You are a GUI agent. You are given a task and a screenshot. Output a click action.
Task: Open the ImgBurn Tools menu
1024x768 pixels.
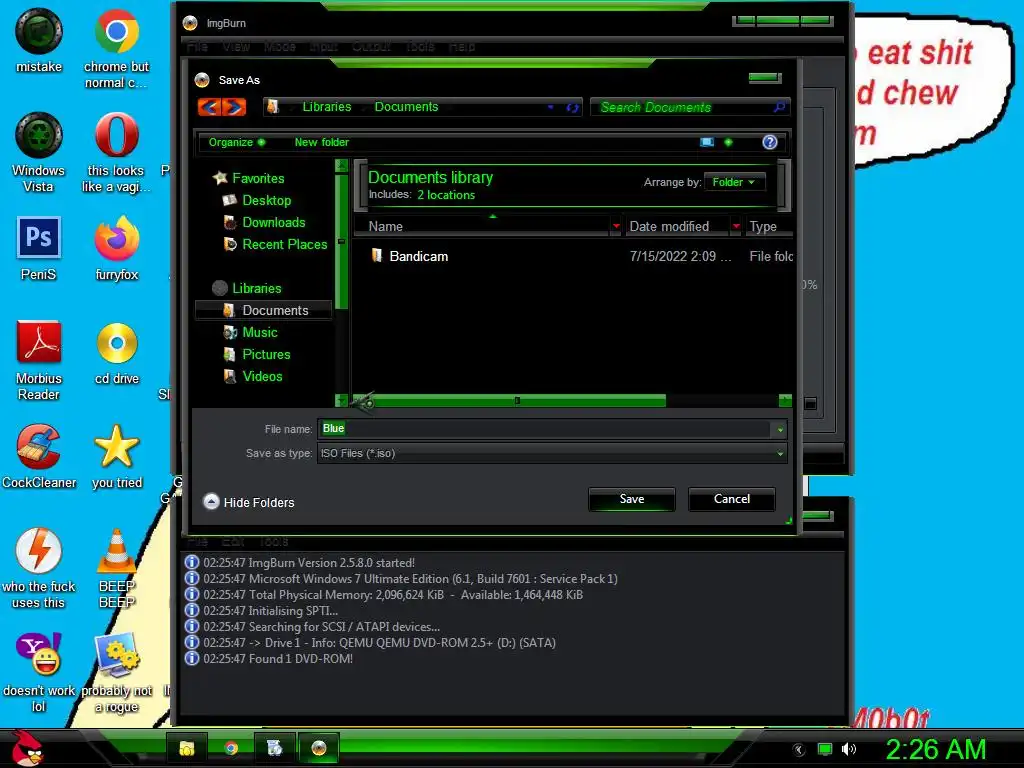click(x=420, y=46)
